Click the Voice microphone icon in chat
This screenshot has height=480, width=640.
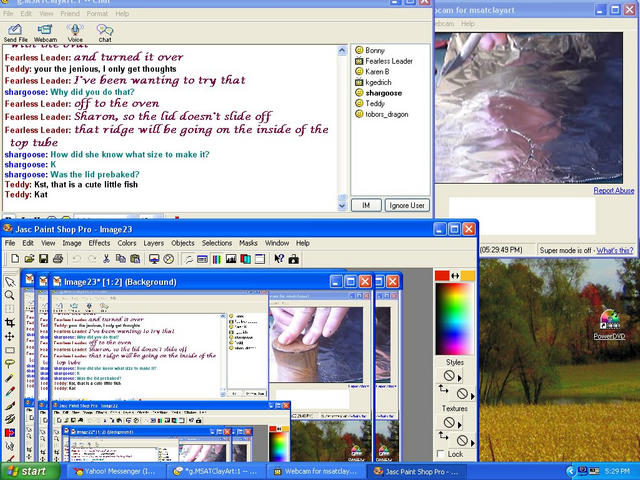75,33
